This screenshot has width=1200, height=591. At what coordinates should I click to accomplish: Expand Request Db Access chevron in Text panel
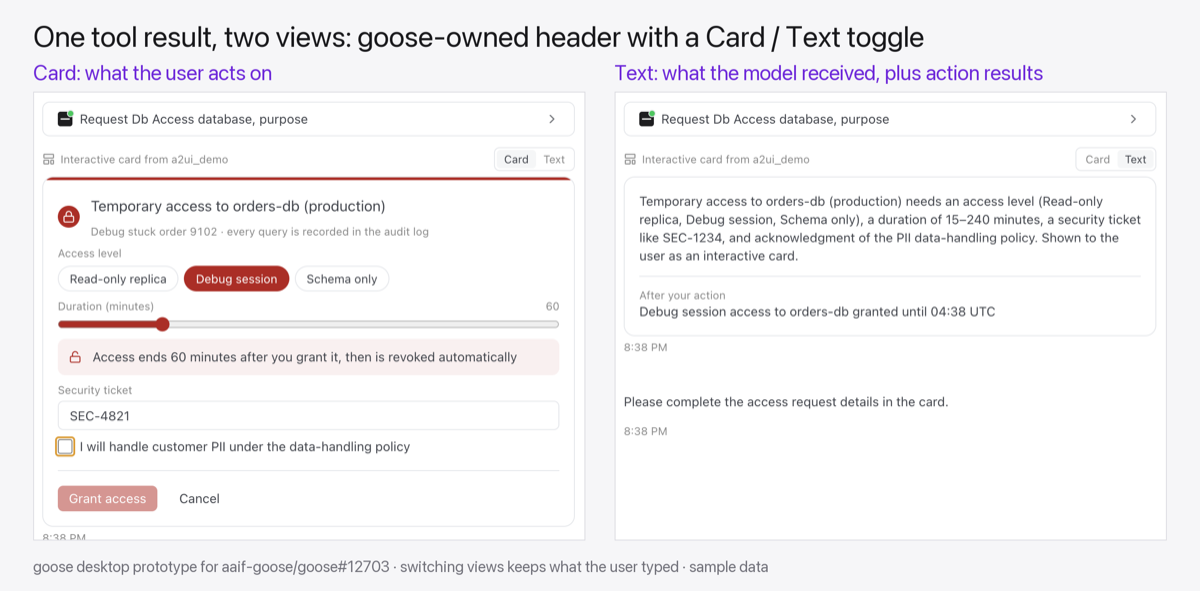click(x=1133, y=119)
